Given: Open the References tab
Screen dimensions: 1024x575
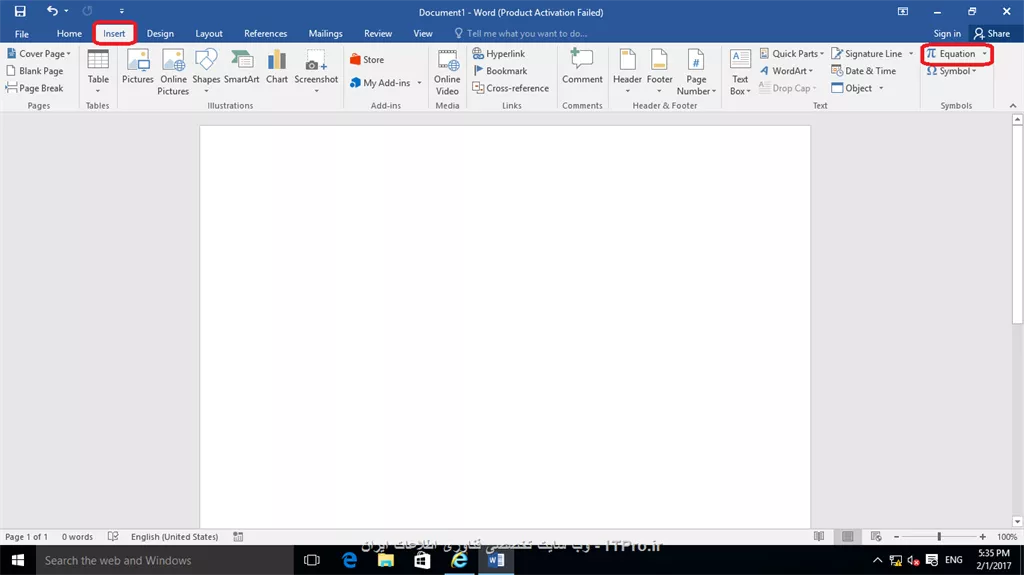Looking at the screenshot, I should pyautogui.click(x=265, y=33).
